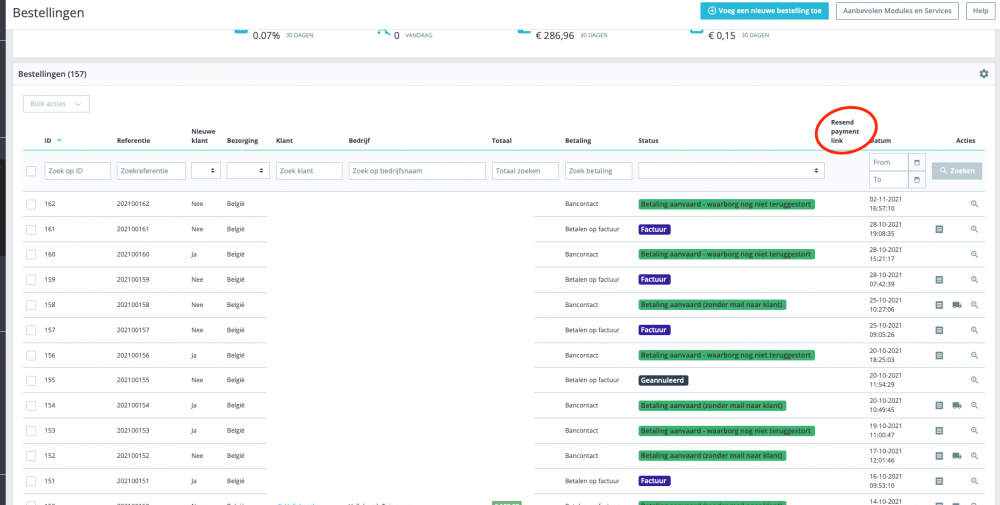The width and height of the screenshot is (1000, 505).
Task: Tick the checkbox for order 162
Action: 31,204
